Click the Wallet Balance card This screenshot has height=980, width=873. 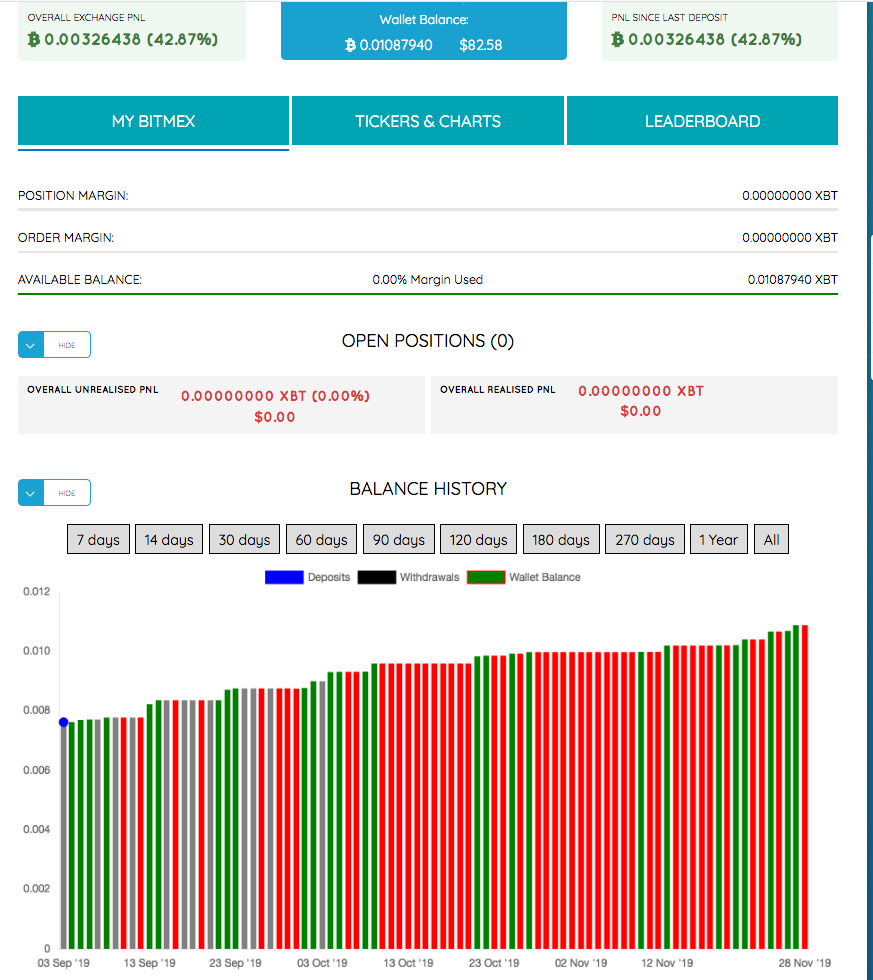click(x=424, y=31)
